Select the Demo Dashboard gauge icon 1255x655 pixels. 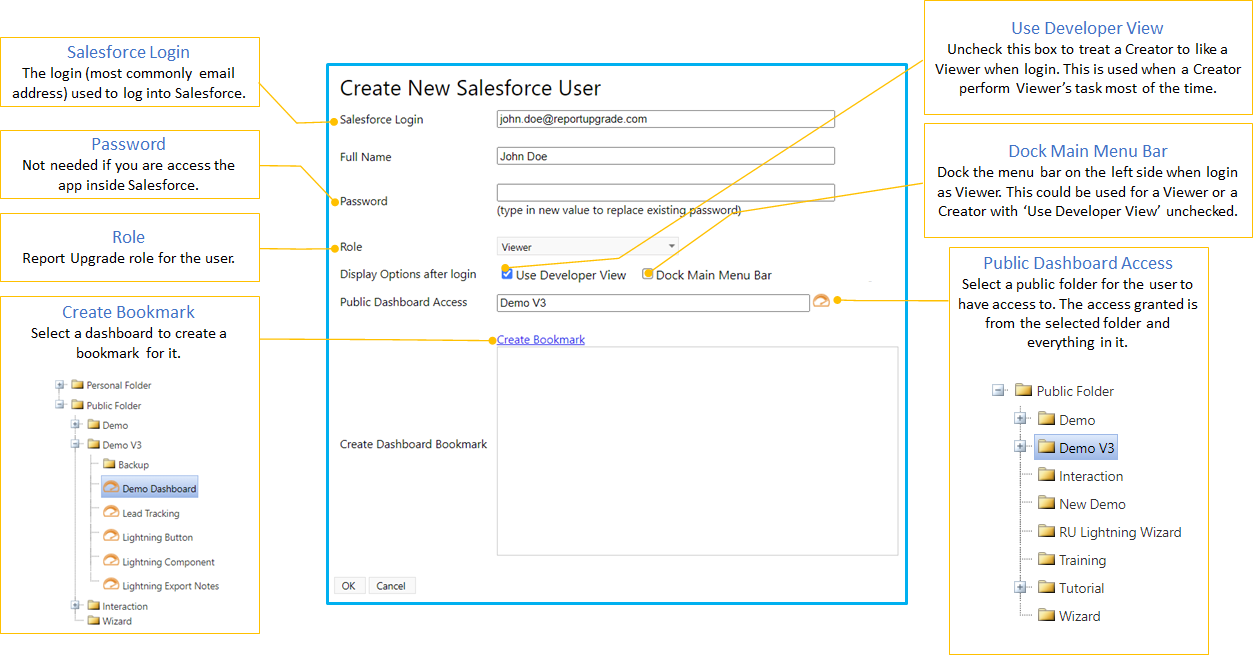111,488
